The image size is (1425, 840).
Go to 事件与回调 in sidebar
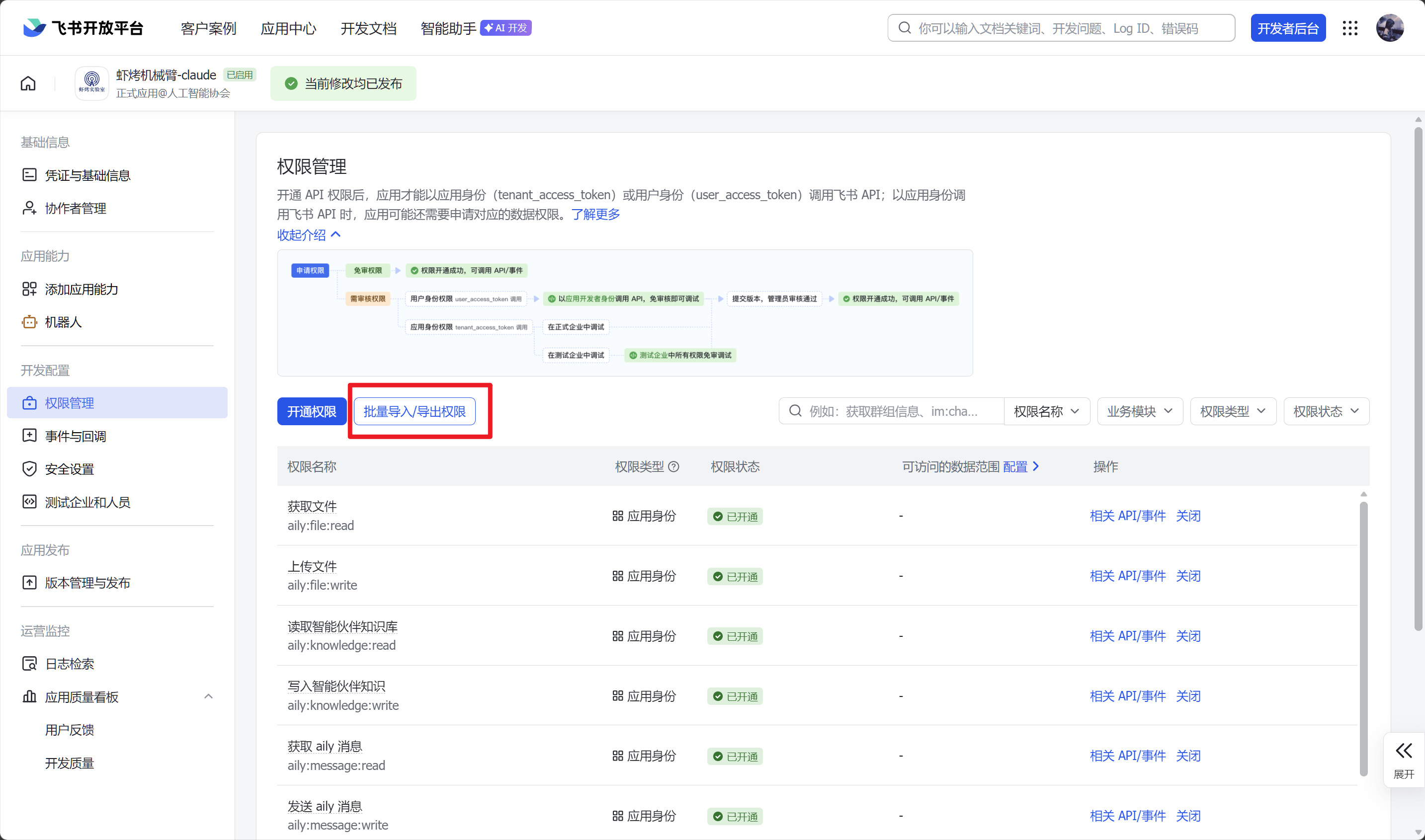click(76, 436)
